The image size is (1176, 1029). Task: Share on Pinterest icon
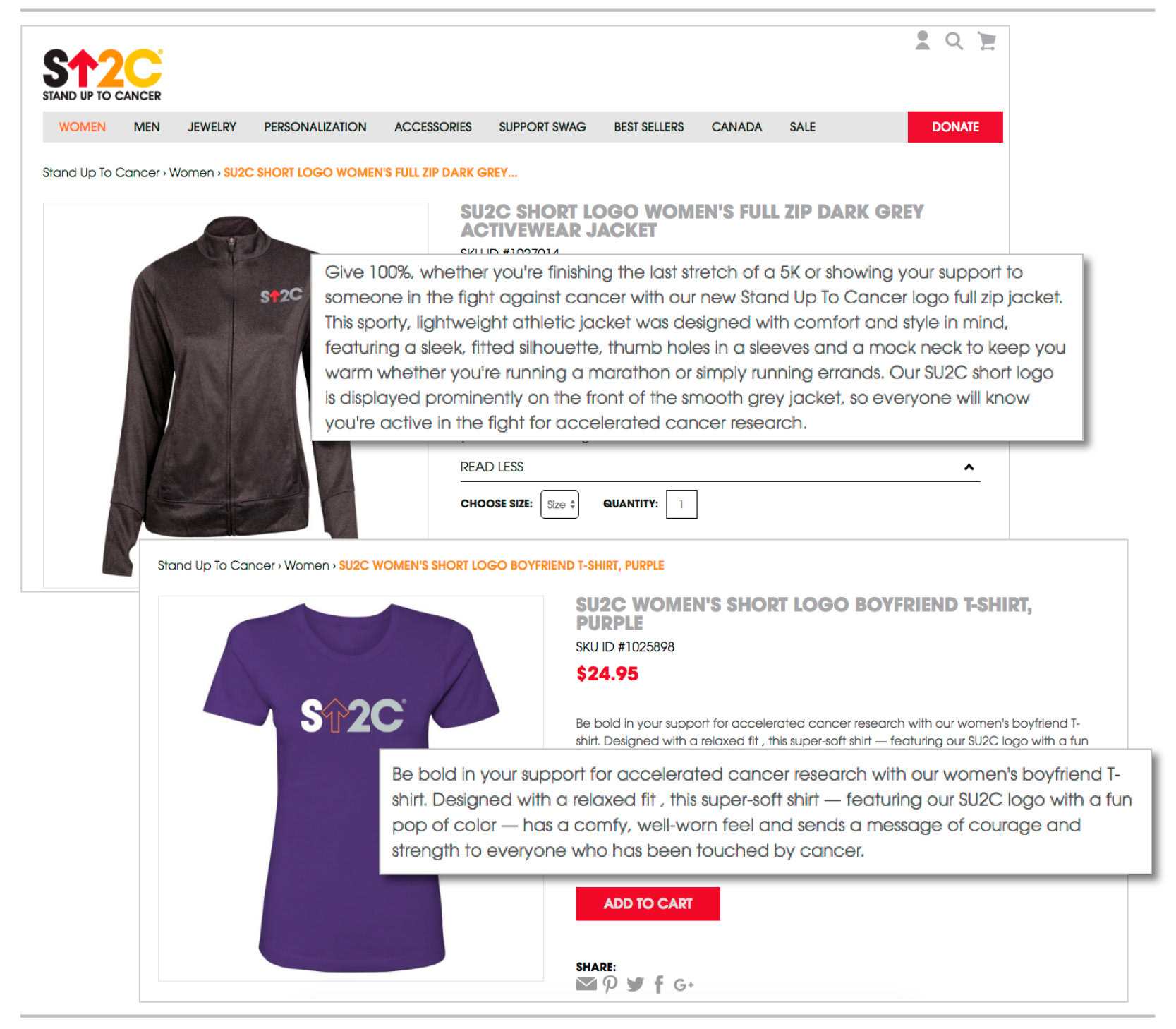(610, 984)
